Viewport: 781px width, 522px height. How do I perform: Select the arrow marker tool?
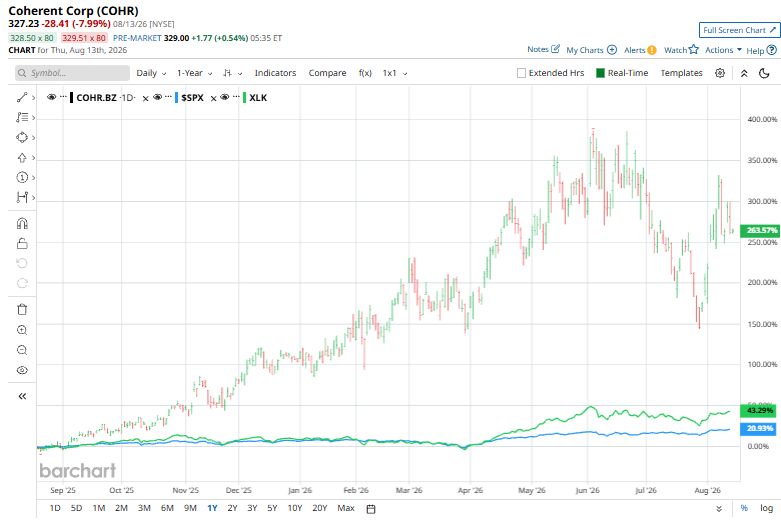(22, 158)
